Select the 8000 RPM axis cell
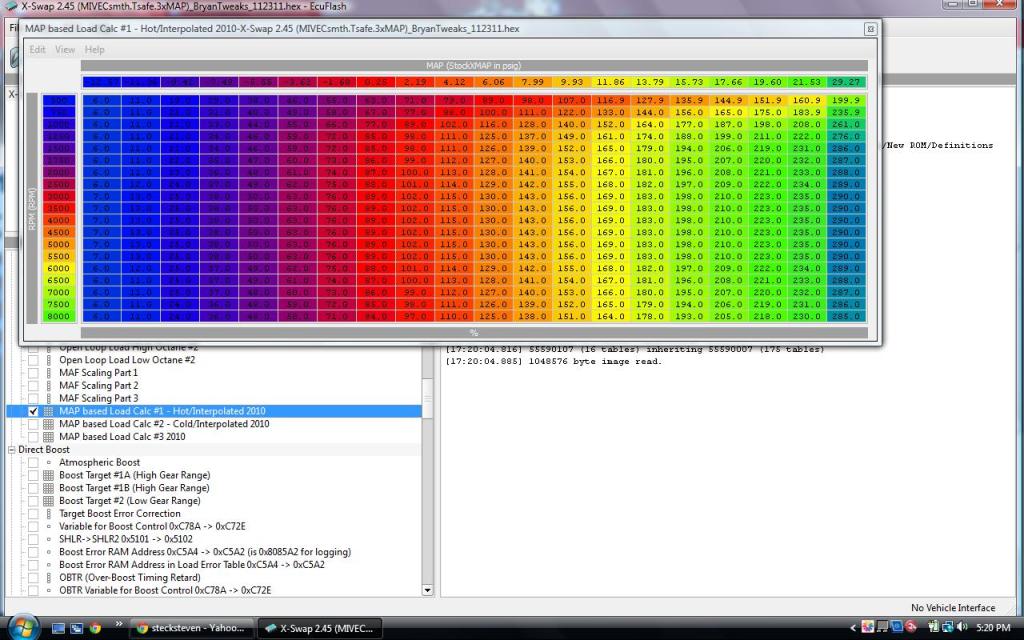The height and width of the screenshot is (640, 1024). [59, 316]
